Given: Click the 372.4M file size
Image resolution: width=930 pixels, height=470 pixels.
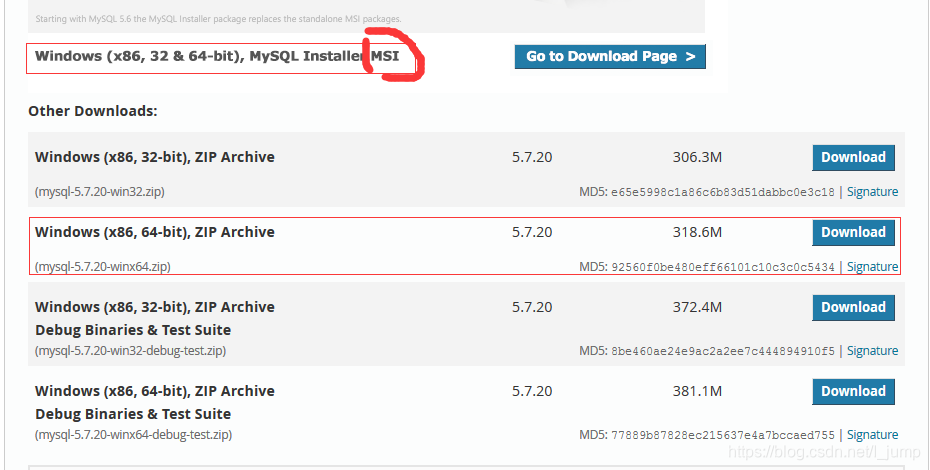Looking at the screenshot, I should click(x=697, y=307).
